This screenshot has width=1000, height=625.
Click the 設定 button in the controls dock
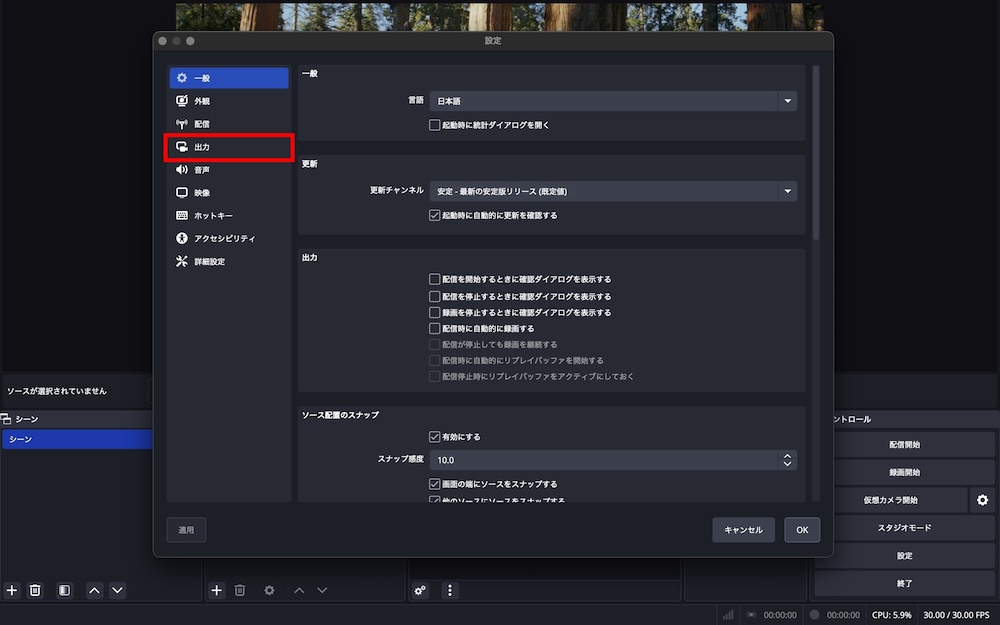click(x=904, y=556)
